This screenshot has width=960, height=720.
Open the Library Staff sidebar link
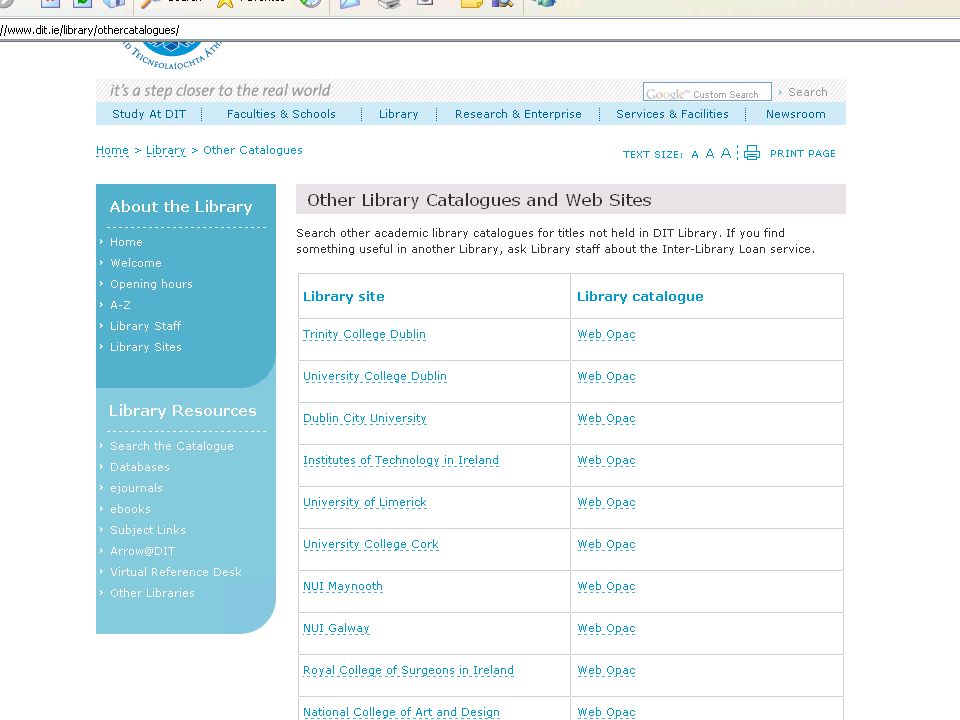(146, 326)
